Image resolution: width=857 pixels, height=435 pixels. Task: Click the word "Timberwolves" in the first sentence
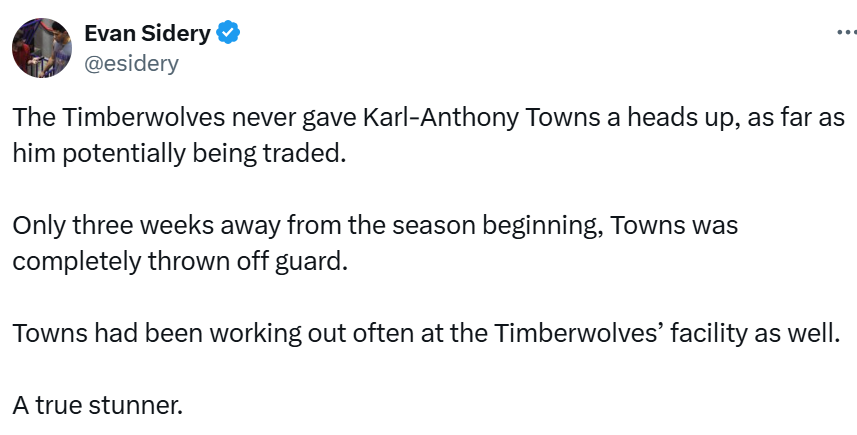click(143, 117)
